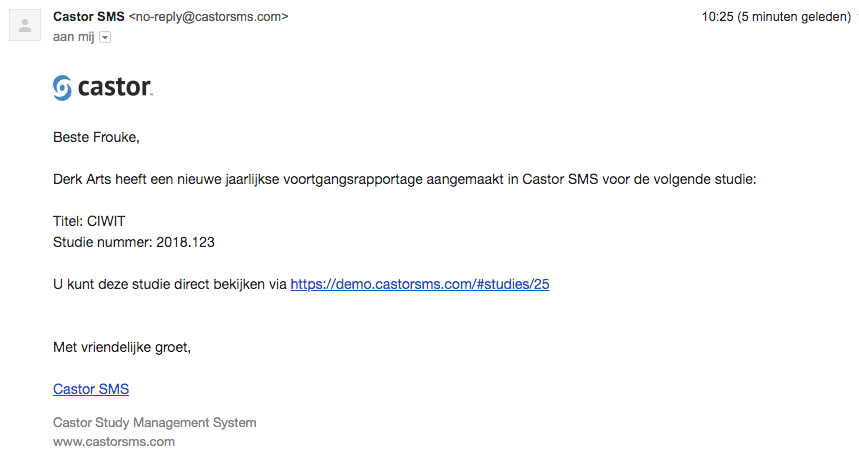The image size is (859, 464).
Task: Expand recipient details arrow beside 'aan mij'
Action: [105, 37]
